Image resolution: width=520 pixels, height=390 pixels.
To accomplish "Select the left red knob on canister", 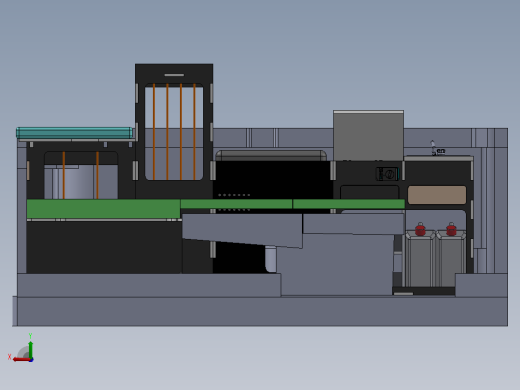I will click(420, 229).
